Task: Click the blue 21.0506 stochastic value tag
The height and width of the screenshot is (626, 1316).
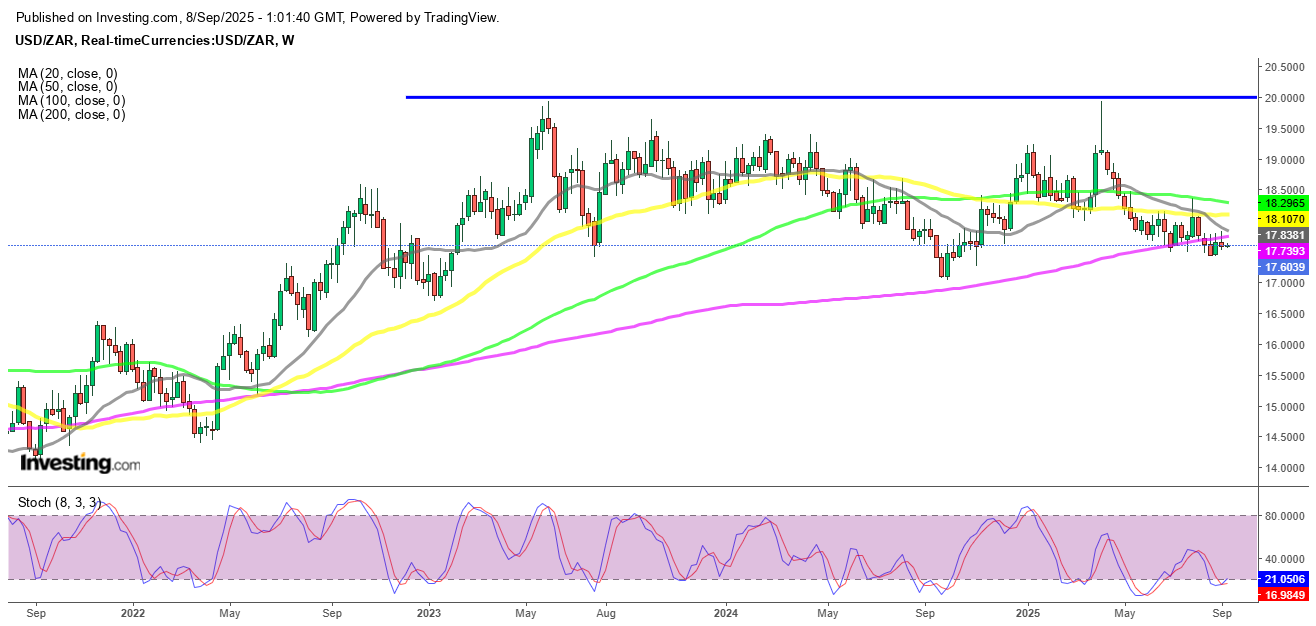Action: click(x=1282, y=579)
